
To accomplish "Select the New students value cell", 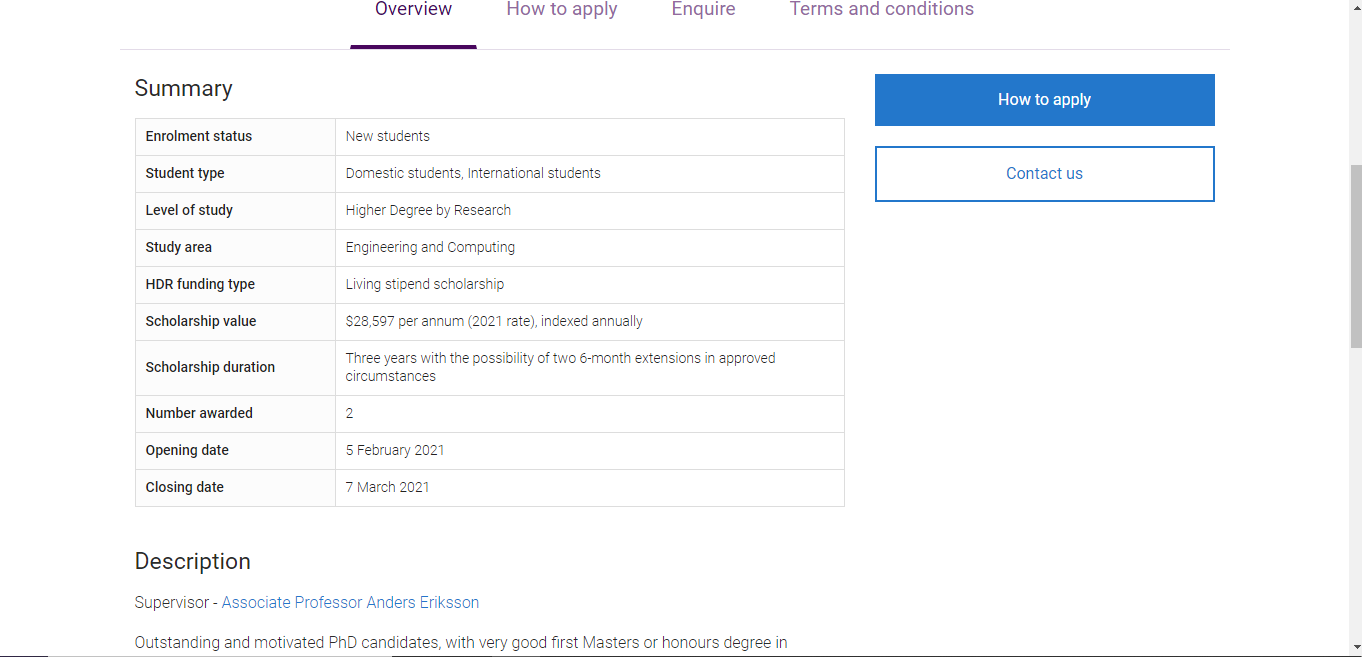I will coord(590,137).
